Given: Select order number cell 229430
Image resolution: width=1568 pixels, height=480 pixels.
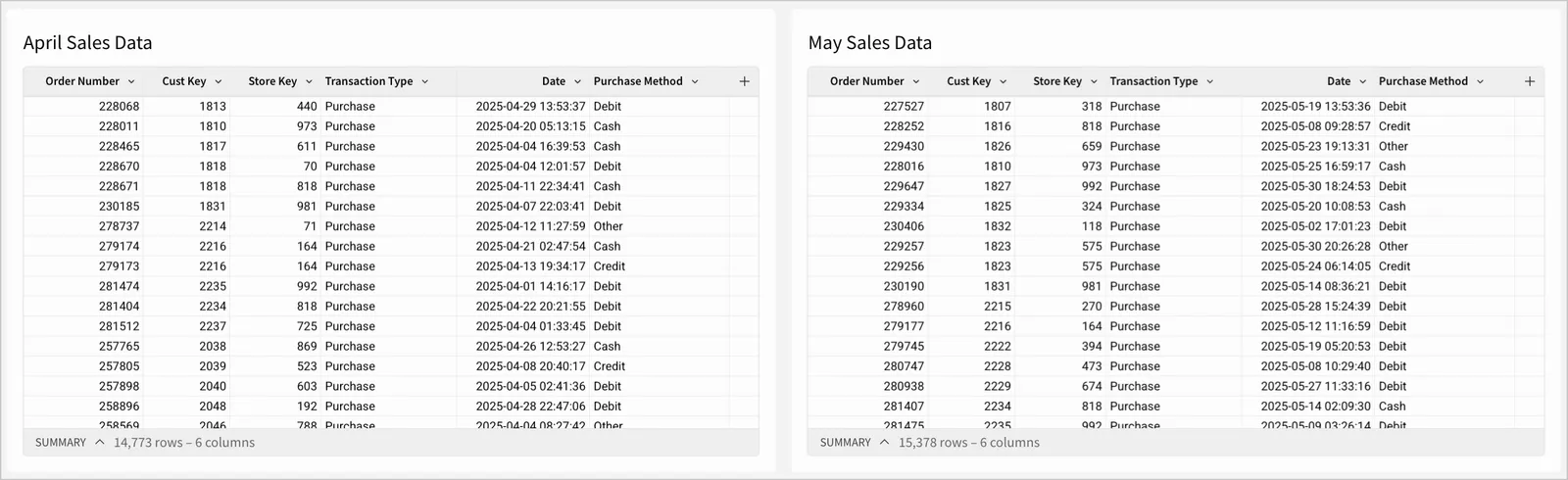Looking at the screenshot, I should pos(904,147).
